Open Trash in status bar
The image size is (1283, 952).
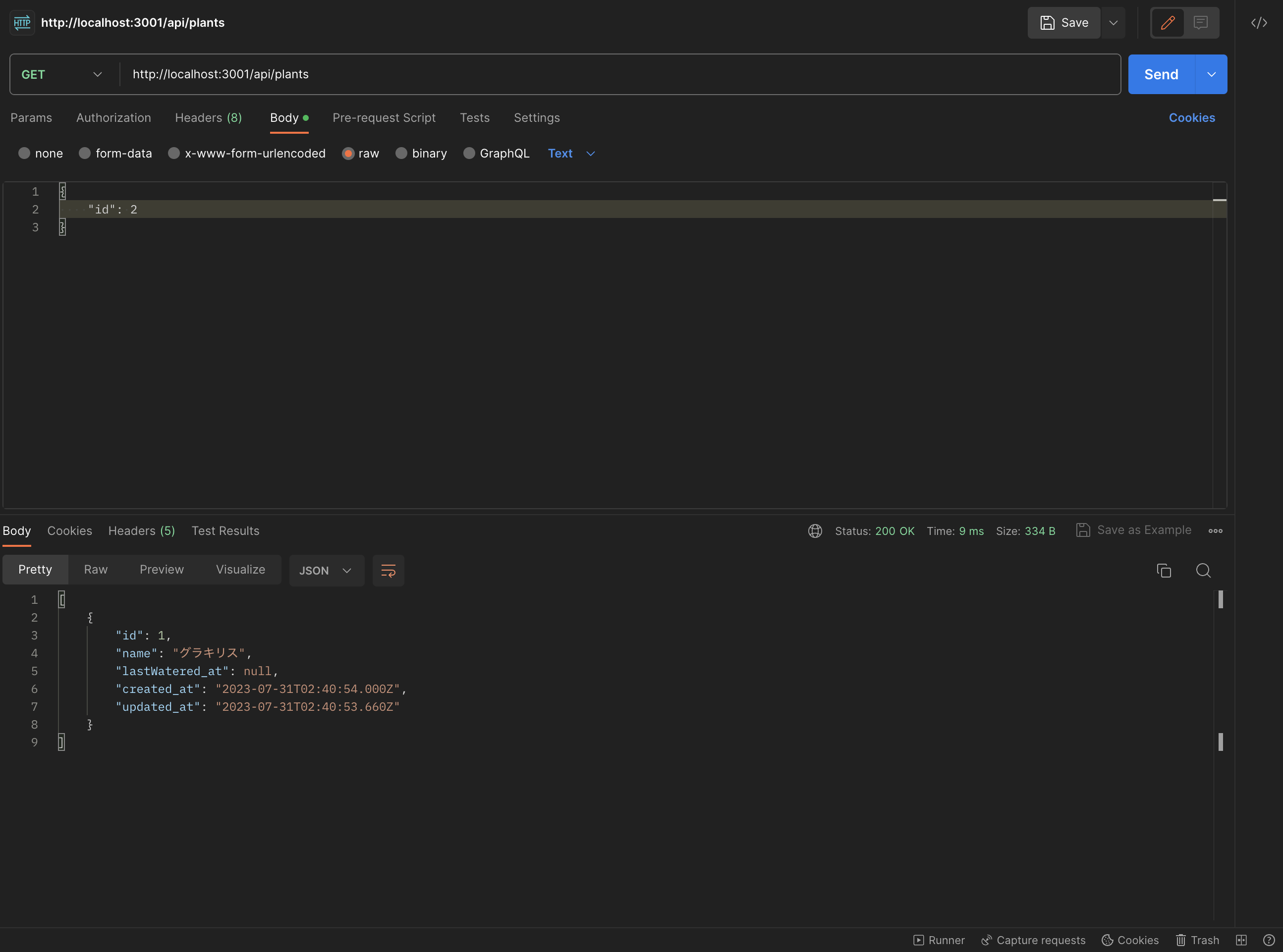point(1197,940)
